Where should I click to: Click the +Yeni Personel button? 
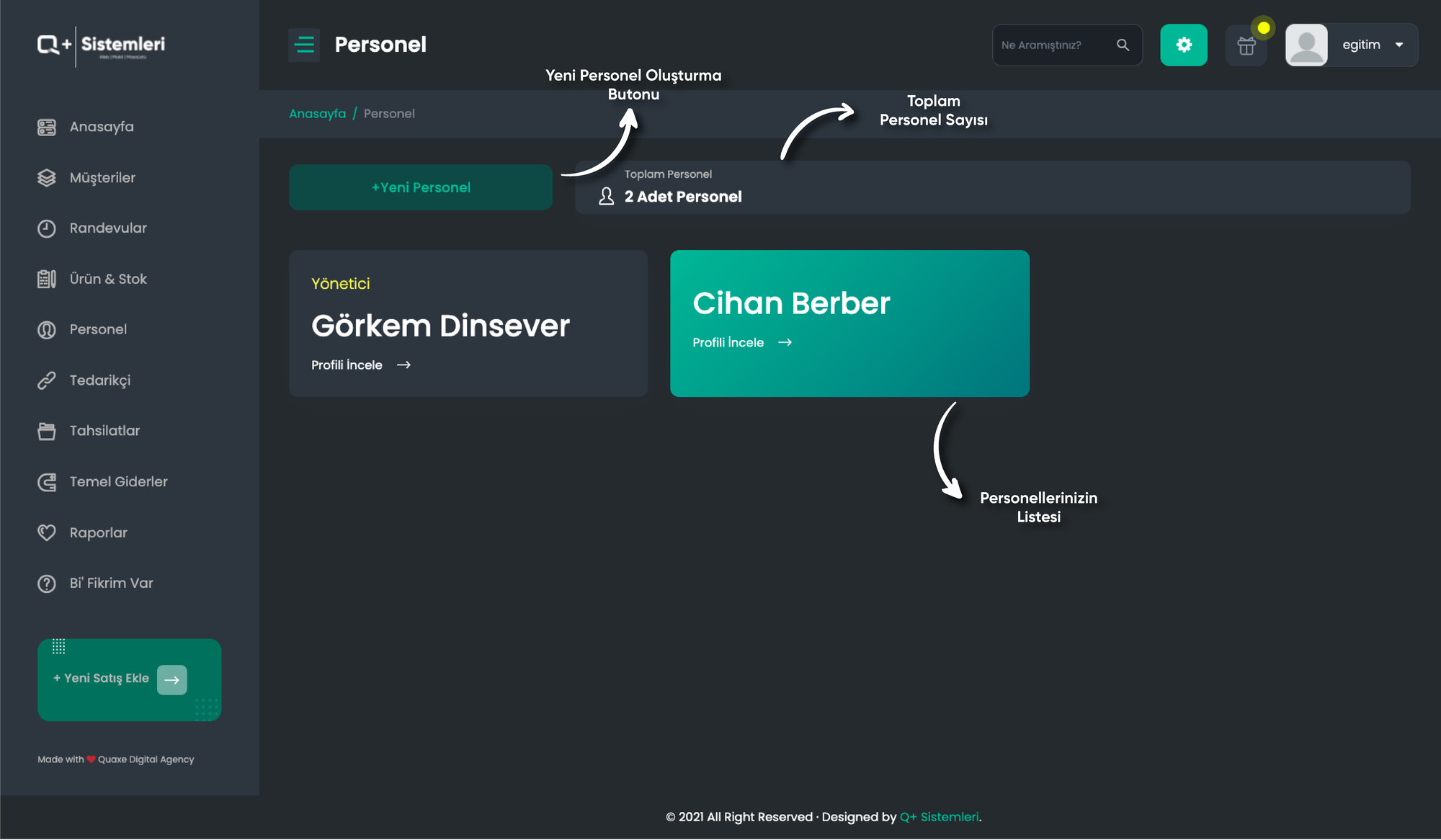(421, 187)
